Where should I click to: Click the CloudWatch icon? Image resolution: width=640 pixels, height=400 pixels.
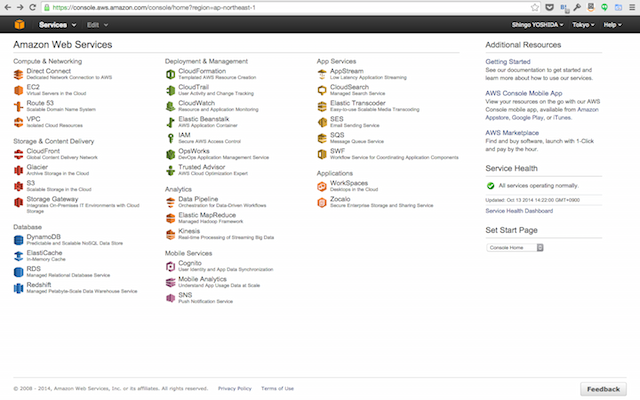click(x=170, y=106)
